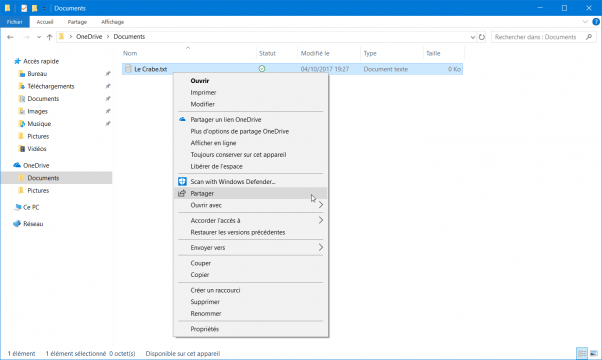Open the recent locations dropdown arrow

click(x=39, y=37)
